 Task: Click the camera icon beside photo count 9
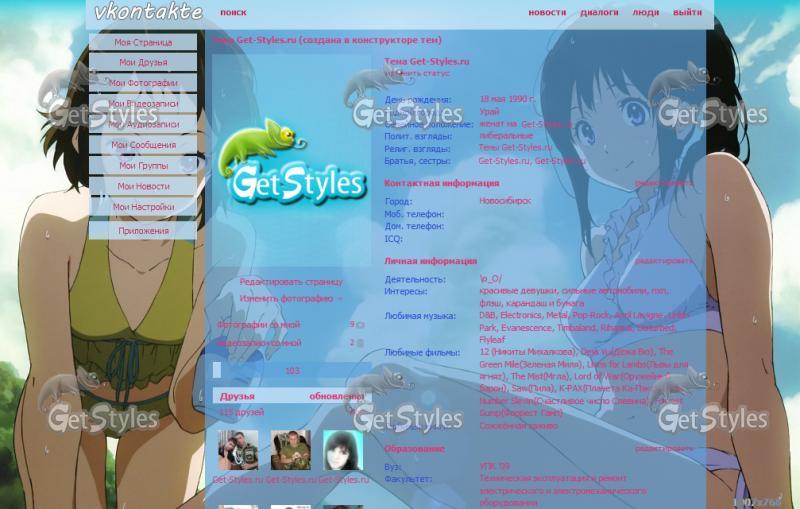[x=361, y=325]
